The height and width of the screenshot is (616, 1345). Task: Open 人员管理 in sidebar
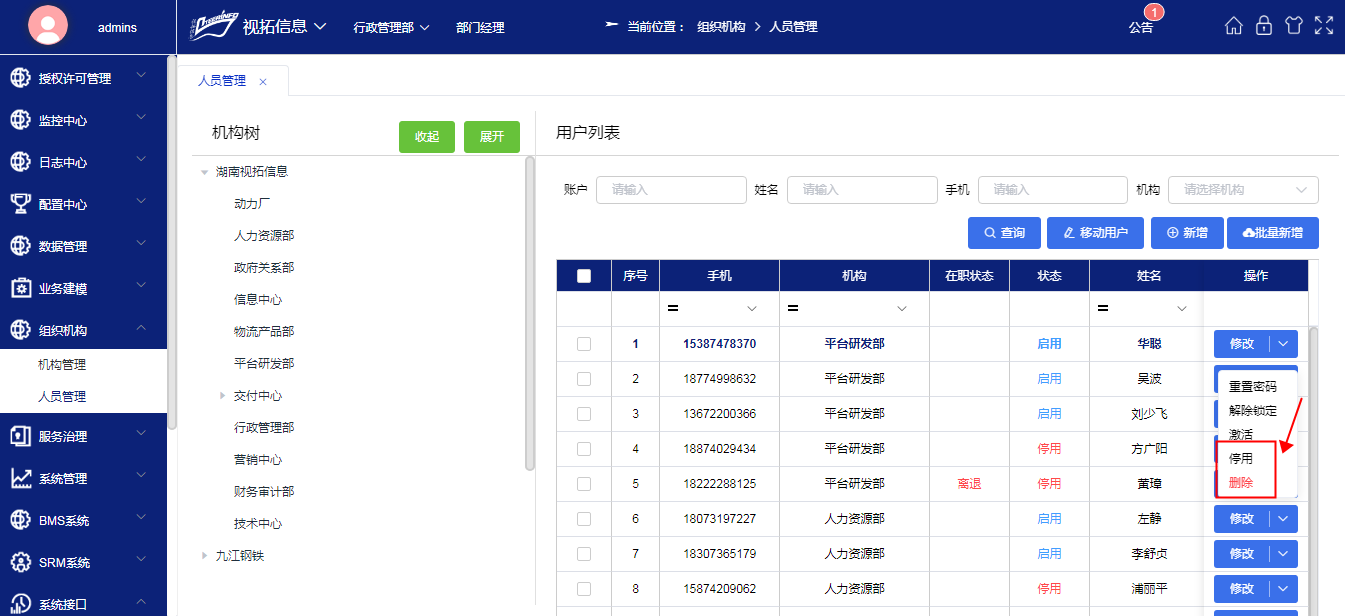pos(83,397)
